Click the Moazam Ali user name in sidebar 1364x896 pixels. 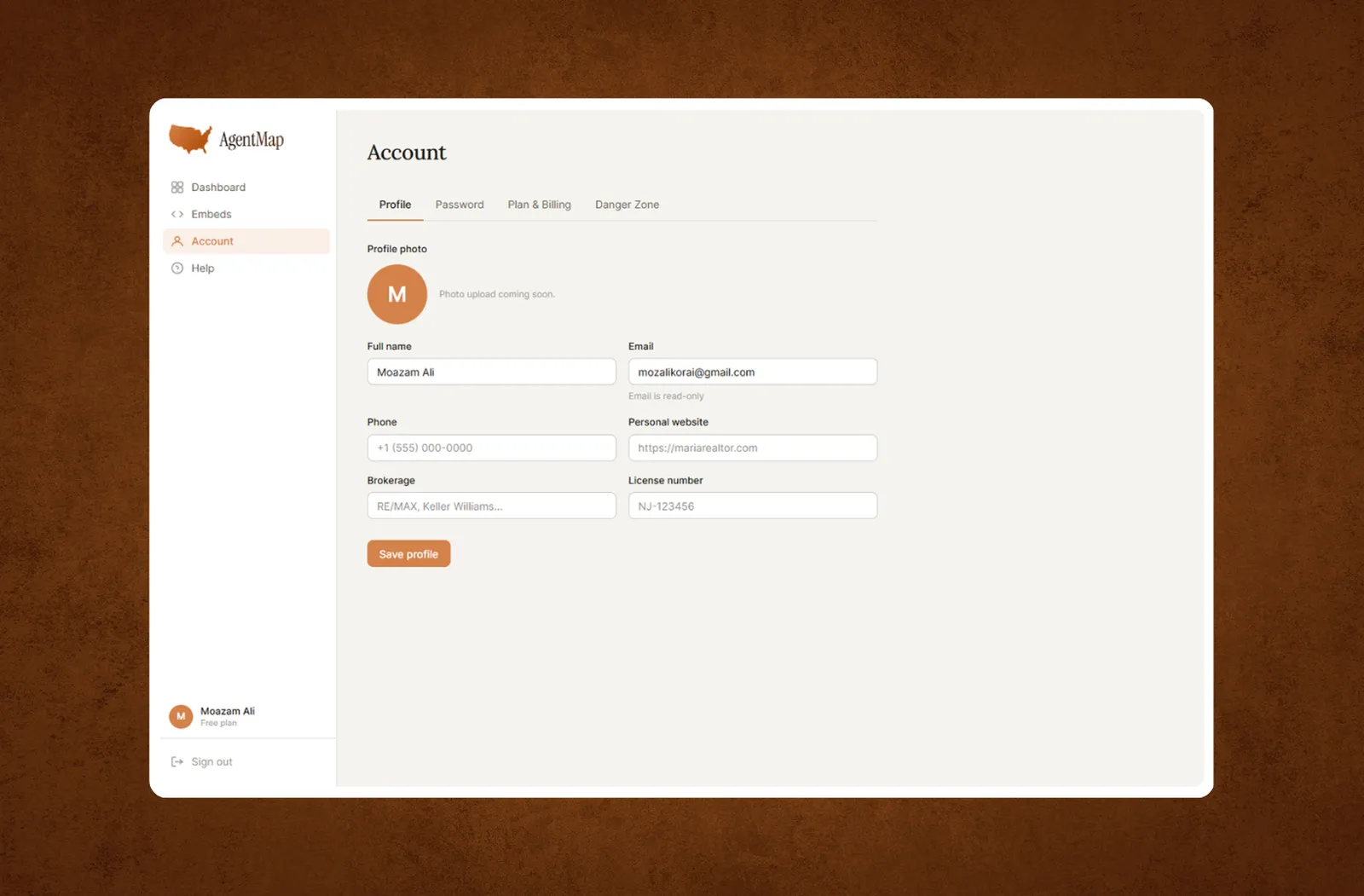coord(228,711)
